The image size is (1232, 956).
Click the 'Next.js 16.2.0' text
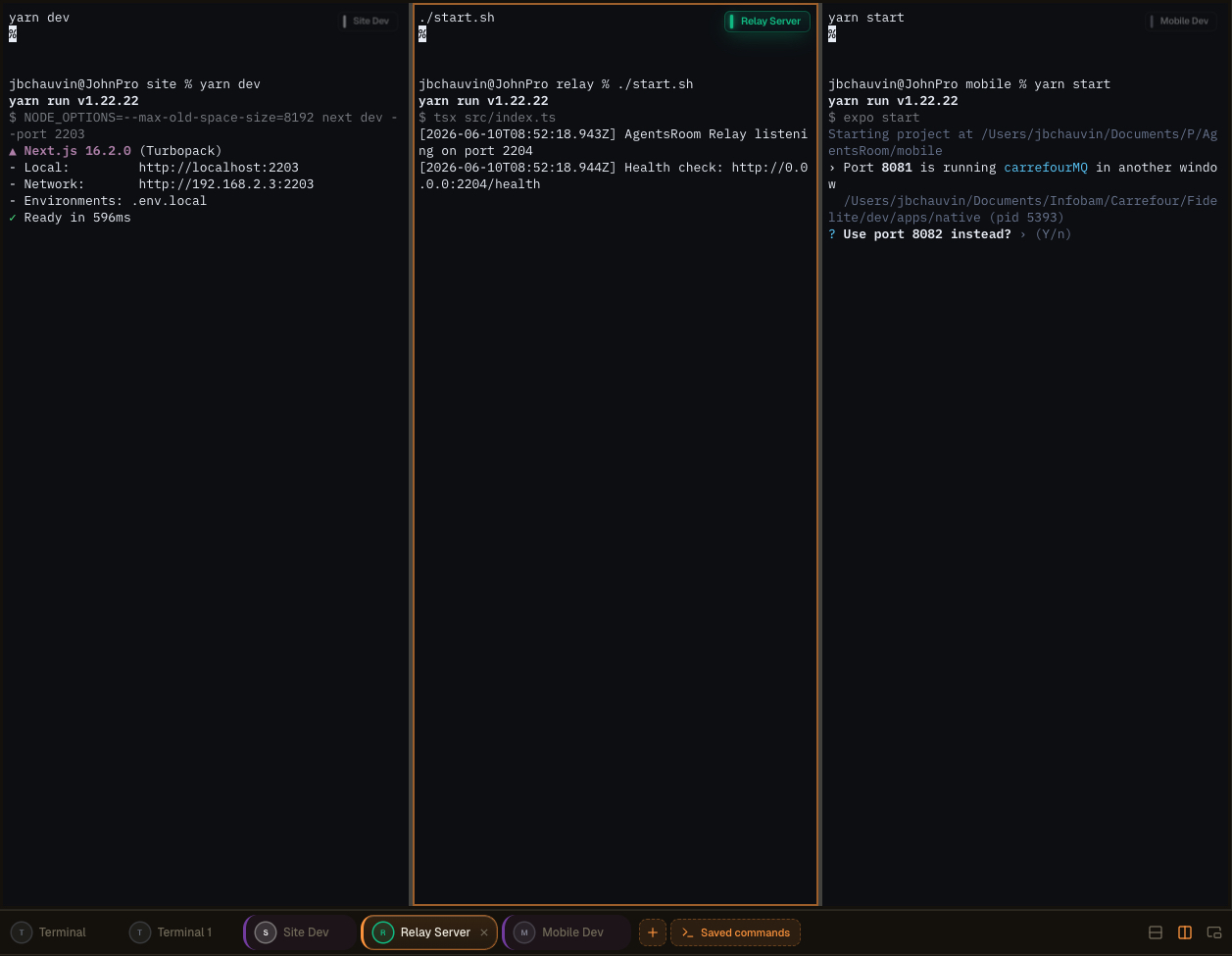click(x=77, y=151)
